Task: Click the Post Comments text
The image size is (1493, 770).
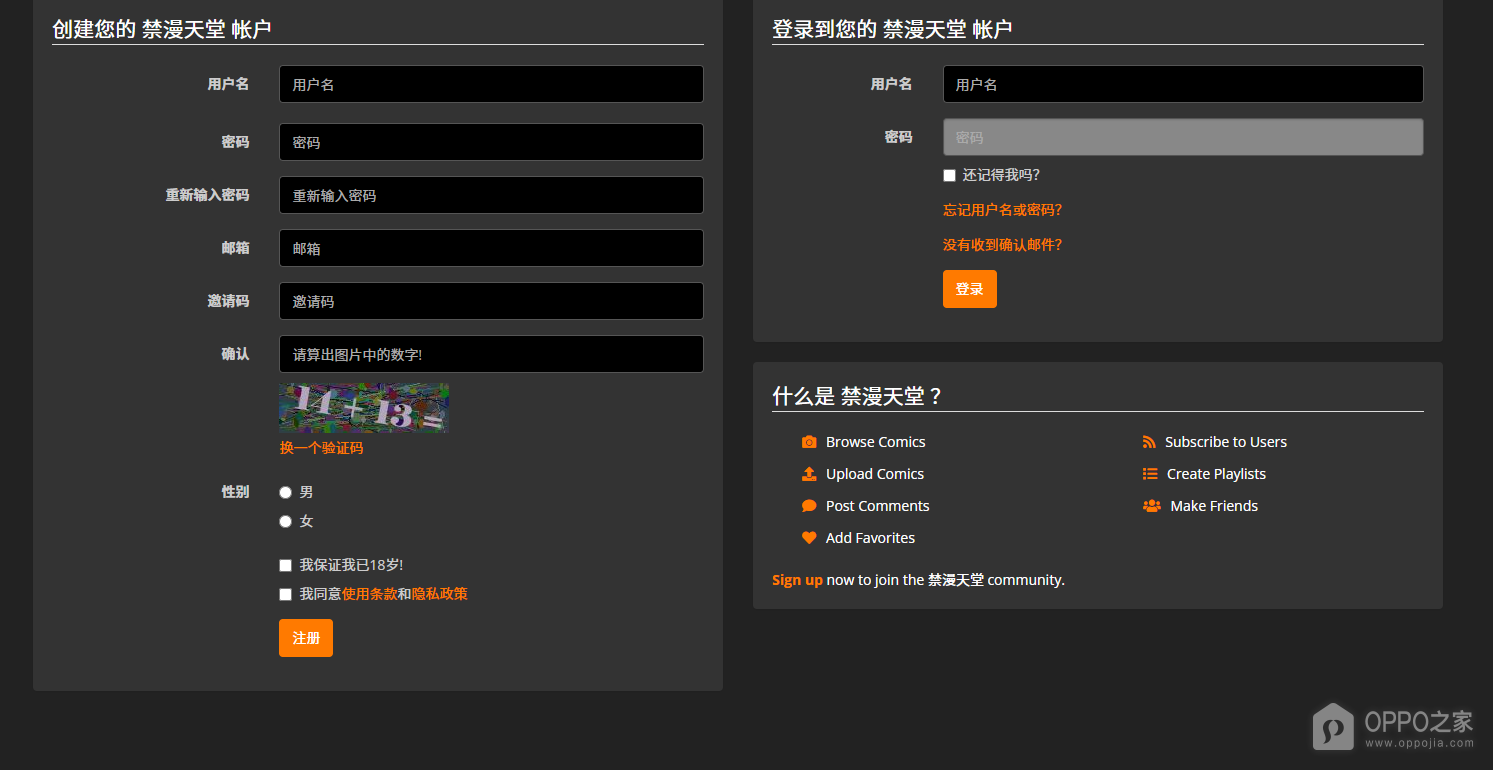Action: pos(878,506)
